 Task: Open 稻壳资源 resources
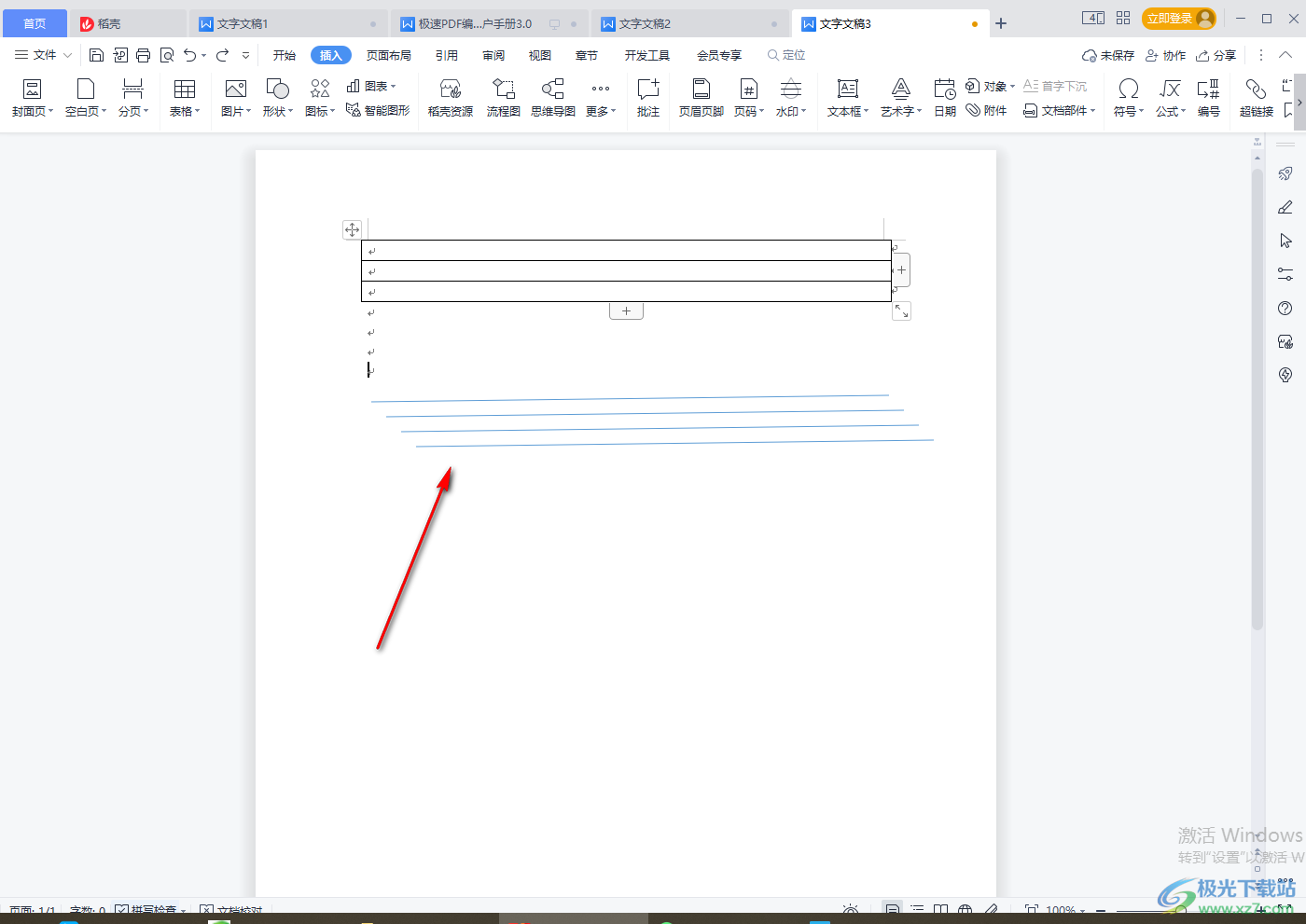click(x=451, y=98)
